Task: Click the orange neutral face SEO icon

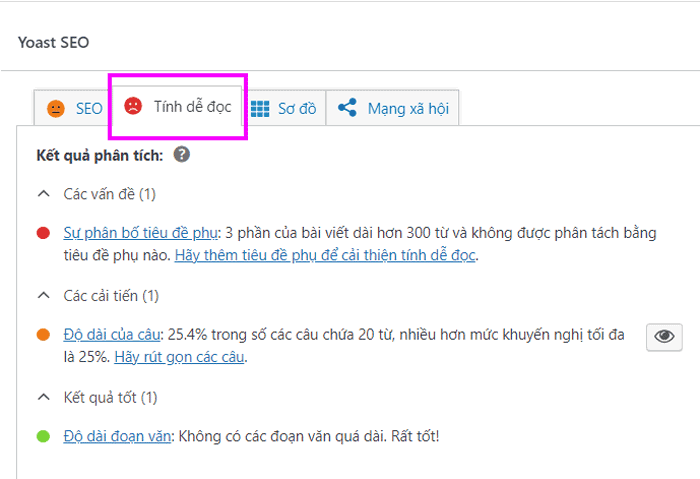Action: point(56,108)
